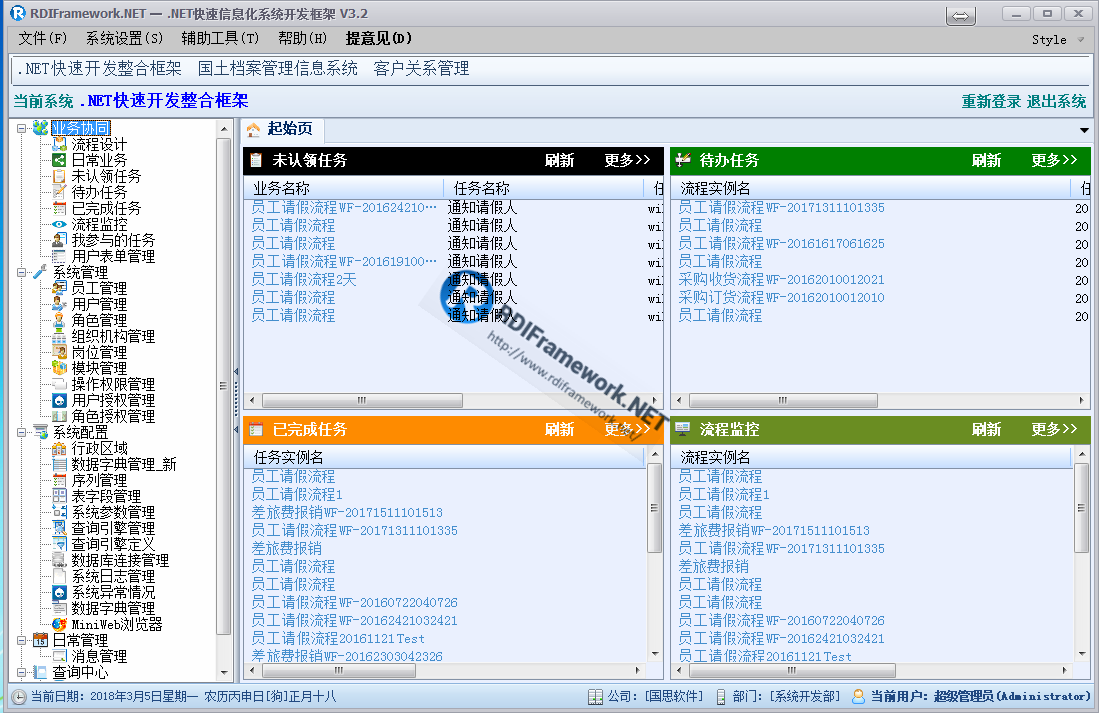
Task: Switch to 国土档案管理信息系统
Action: click(x=278, y=69)
